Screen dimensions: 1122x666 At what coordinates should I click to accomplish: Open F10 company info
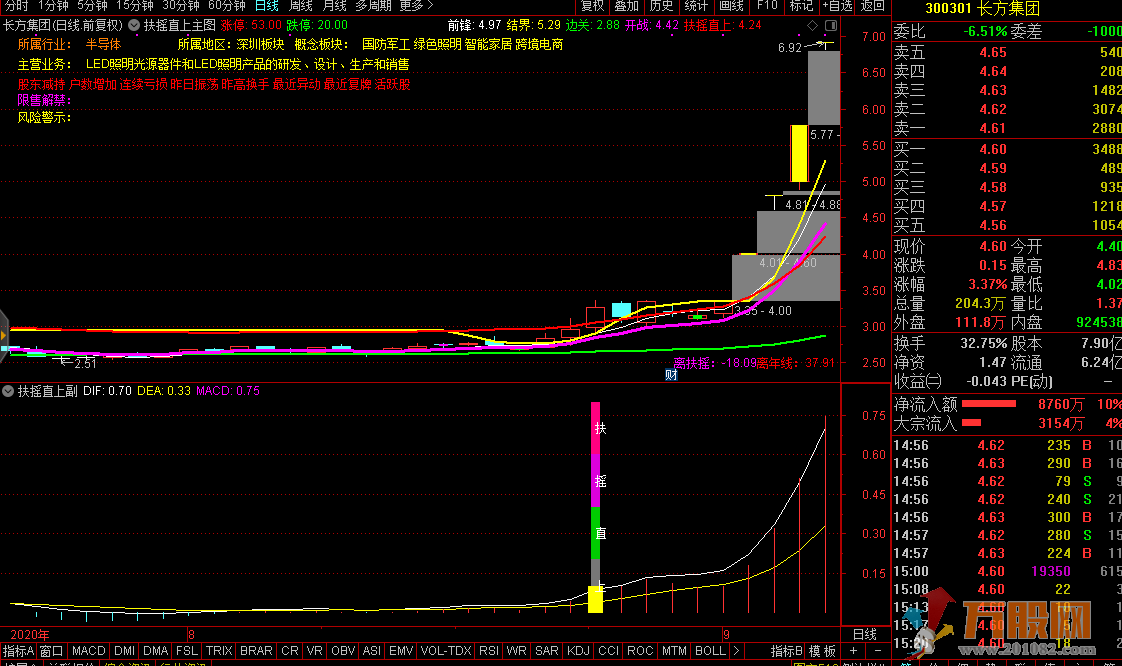767,6
